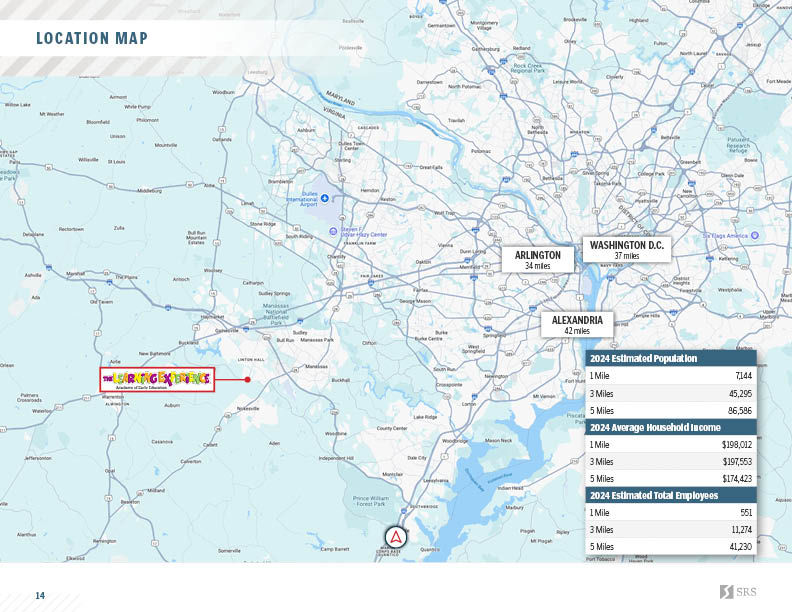Click the Rock Creek Regional Park label
Image resolution: width=792 pixels, height=612 pixels.
527,68
